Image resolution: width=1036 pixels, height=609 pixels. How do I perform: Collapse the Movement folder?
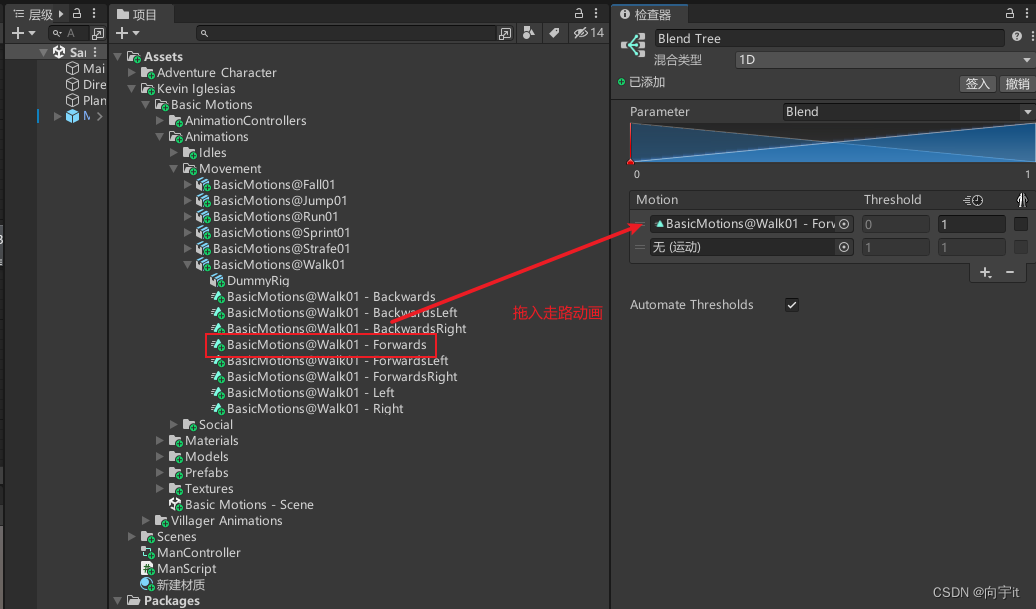pyautogui.click(x=174, y=168)
